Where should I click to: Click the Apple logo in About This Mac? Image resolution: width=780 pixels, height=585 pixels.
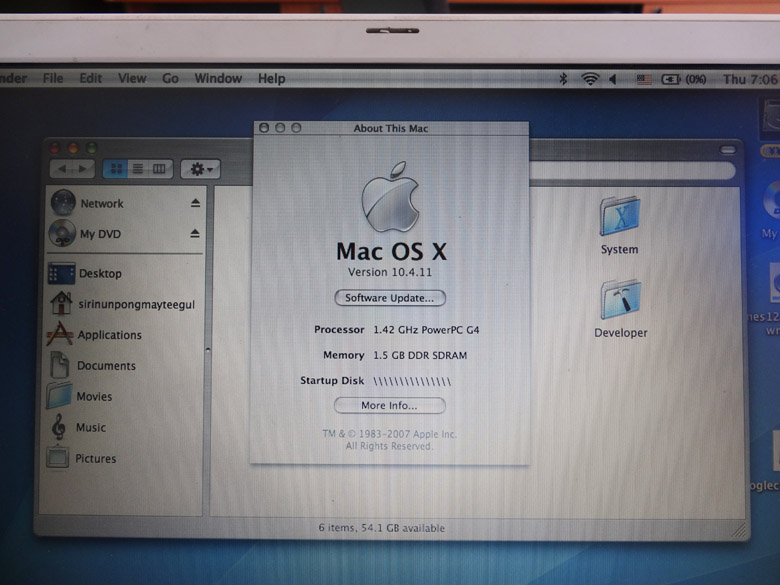(391, 197)
